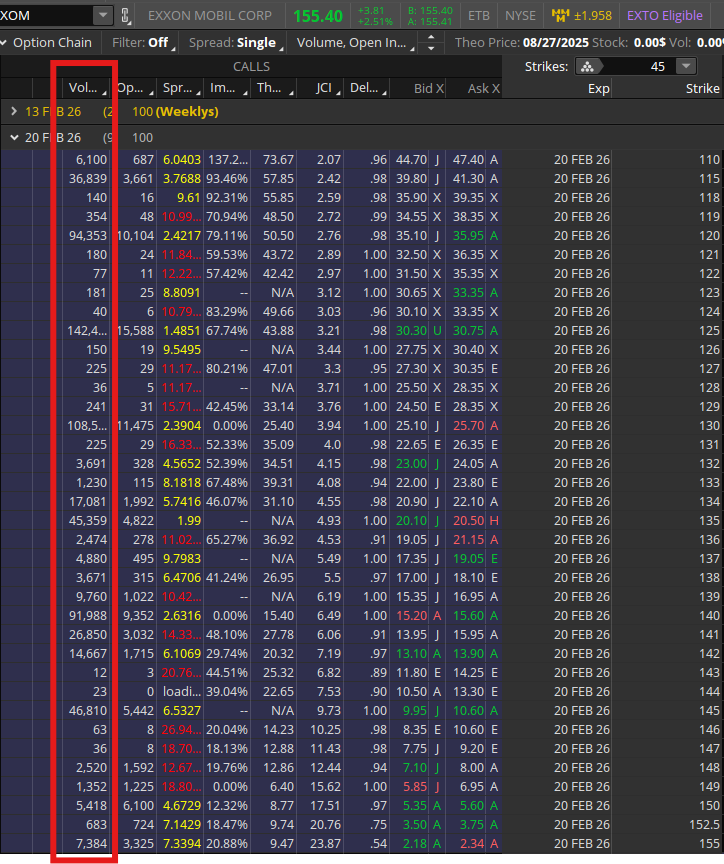Collapse the Option Chain section
The image size is (724, 864).
(x=3, y=42)
